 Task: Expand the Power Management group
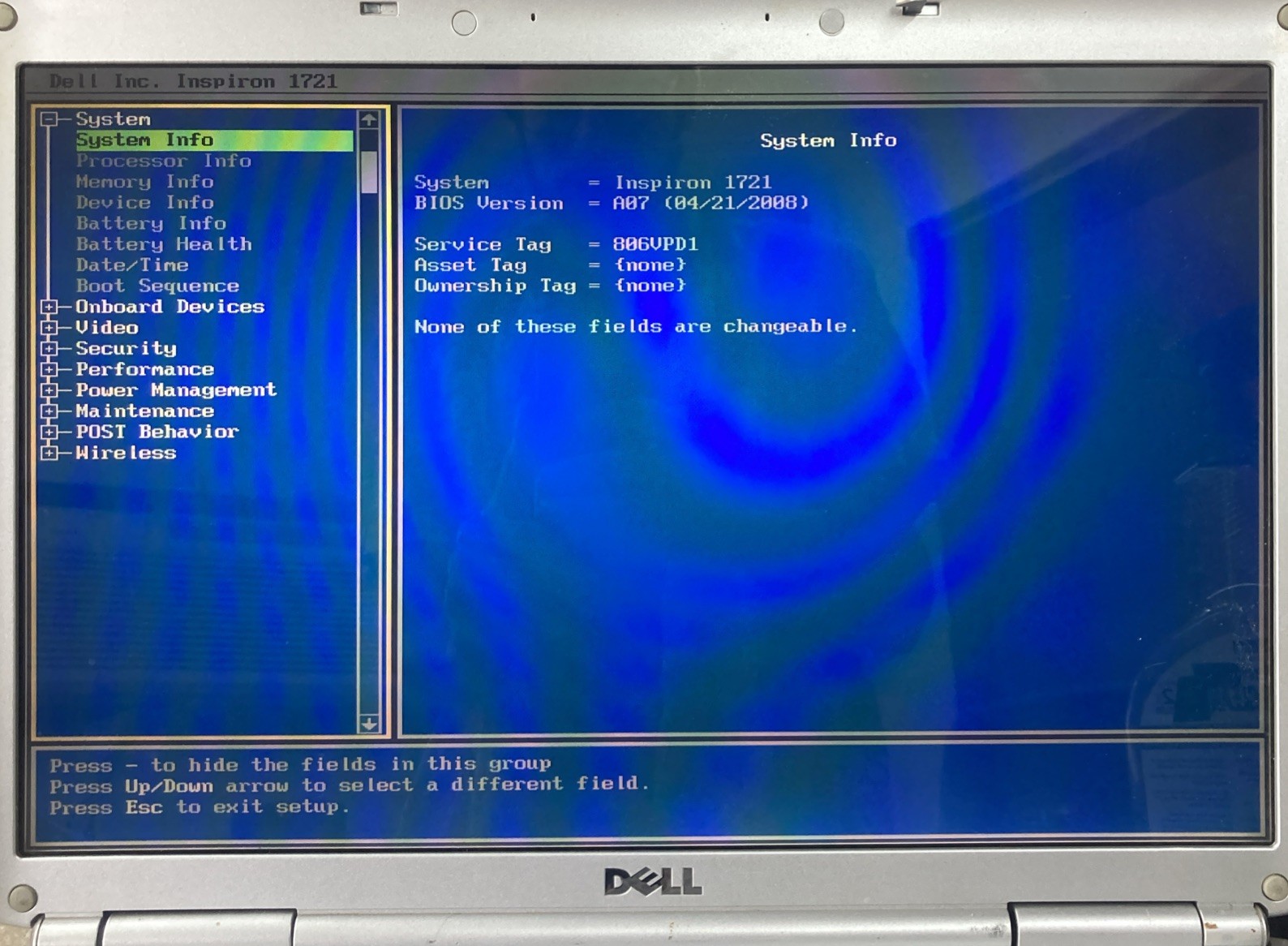pyautogui.click(x=49, y=390)
